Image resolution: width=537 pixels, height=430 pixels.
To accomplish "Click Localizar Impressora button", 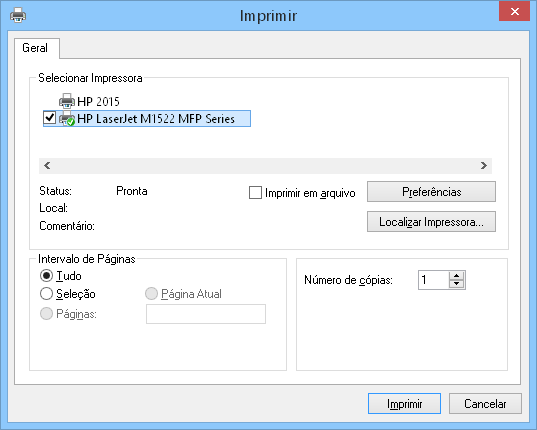I will [432, 222].
